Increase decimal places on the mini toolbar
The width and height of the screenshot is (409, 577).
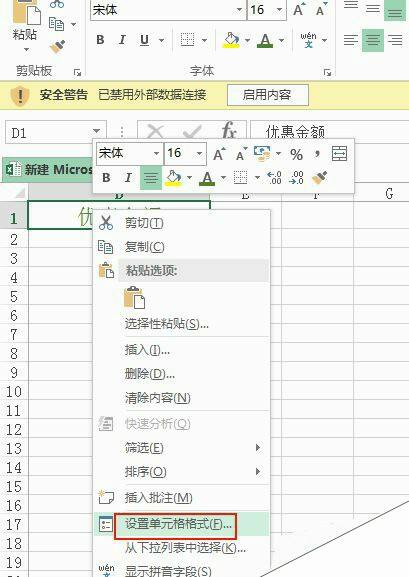point(274,178)
